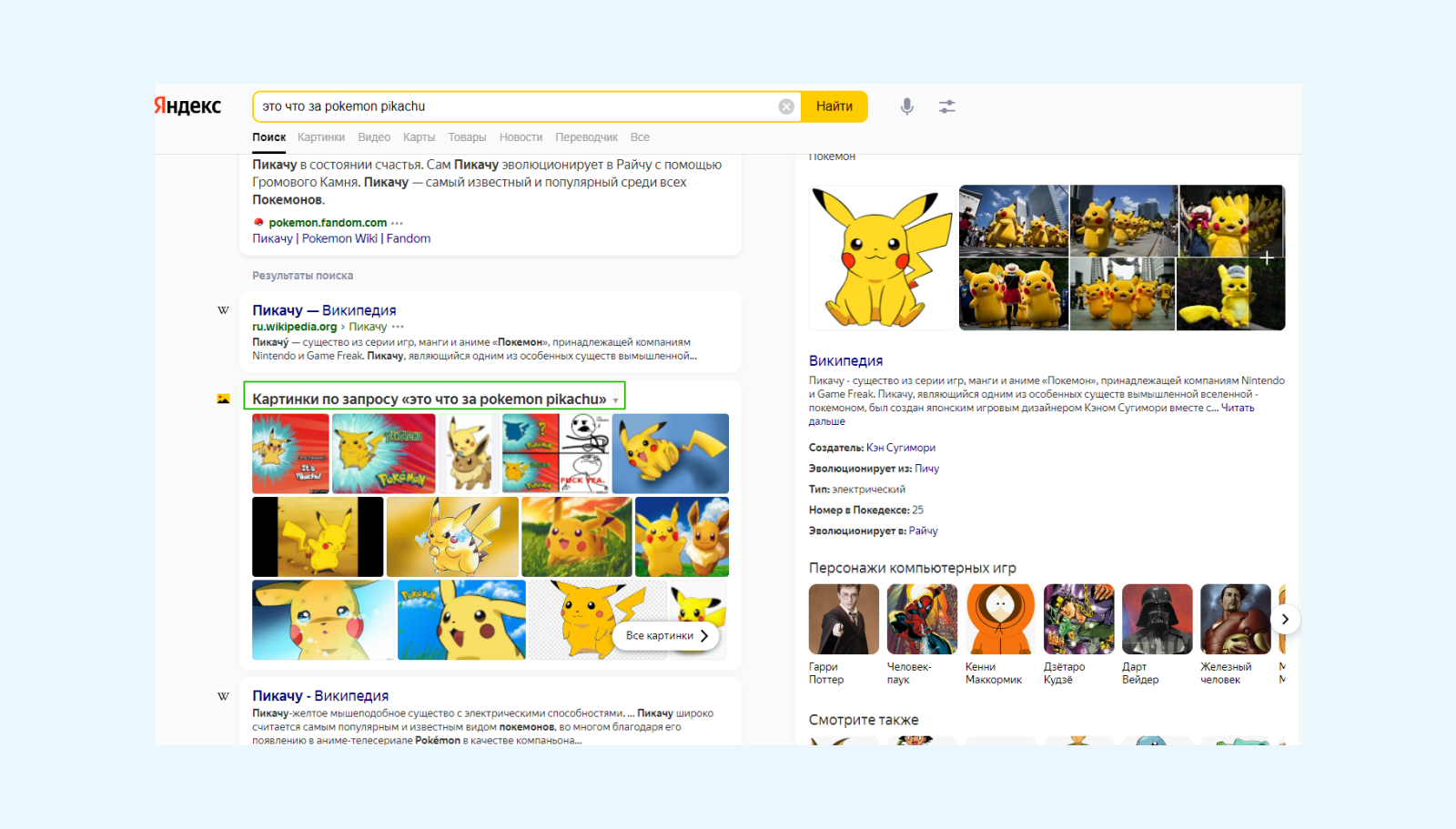This screenshot has width=1456, height=829.
Task: Open the pokemon.fandom.com result options dots
Action: click(398, 223)
